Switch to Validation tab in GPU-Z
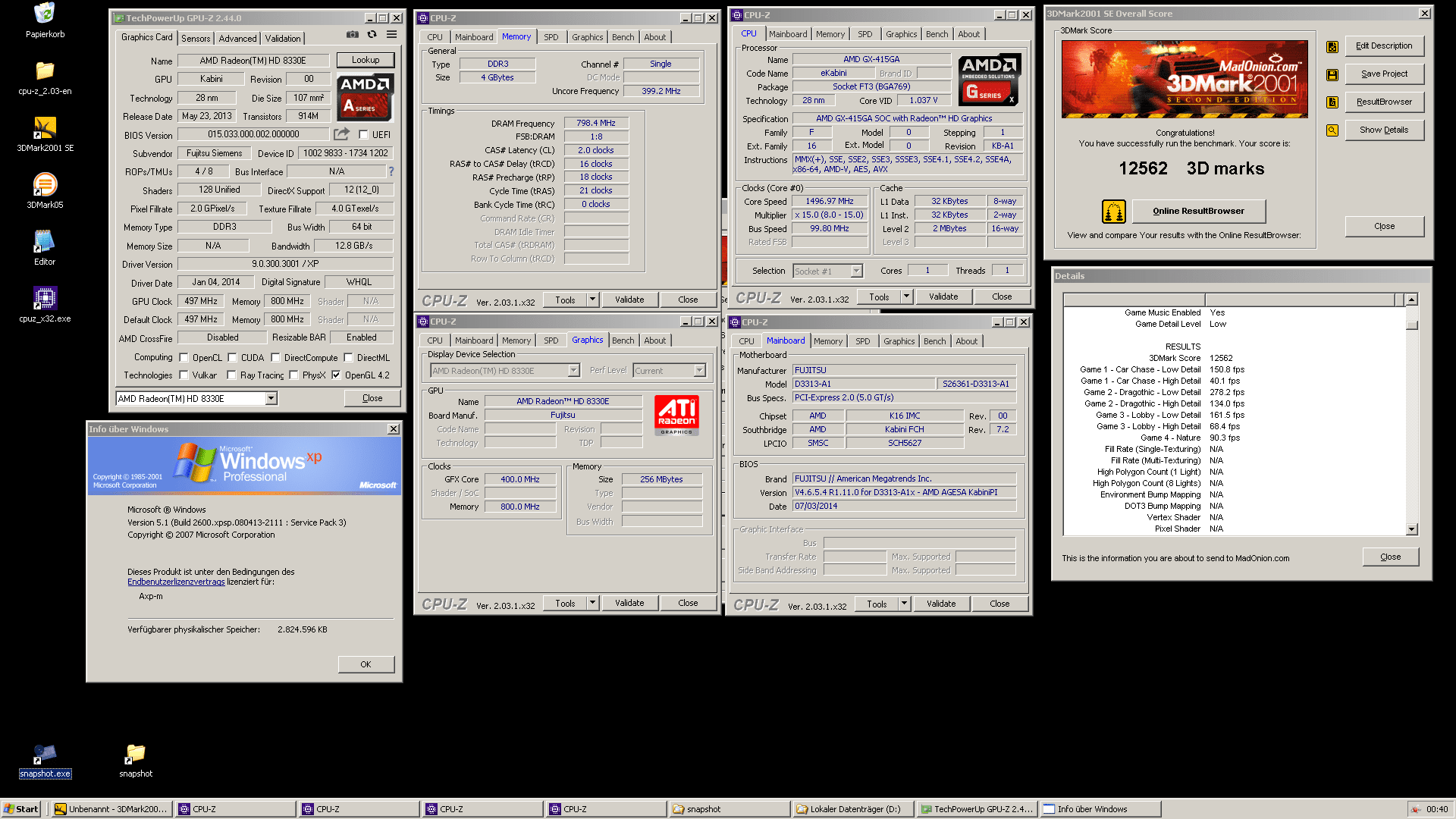The width and height of the screenshot is (1456, 819). tap(283, 38)
